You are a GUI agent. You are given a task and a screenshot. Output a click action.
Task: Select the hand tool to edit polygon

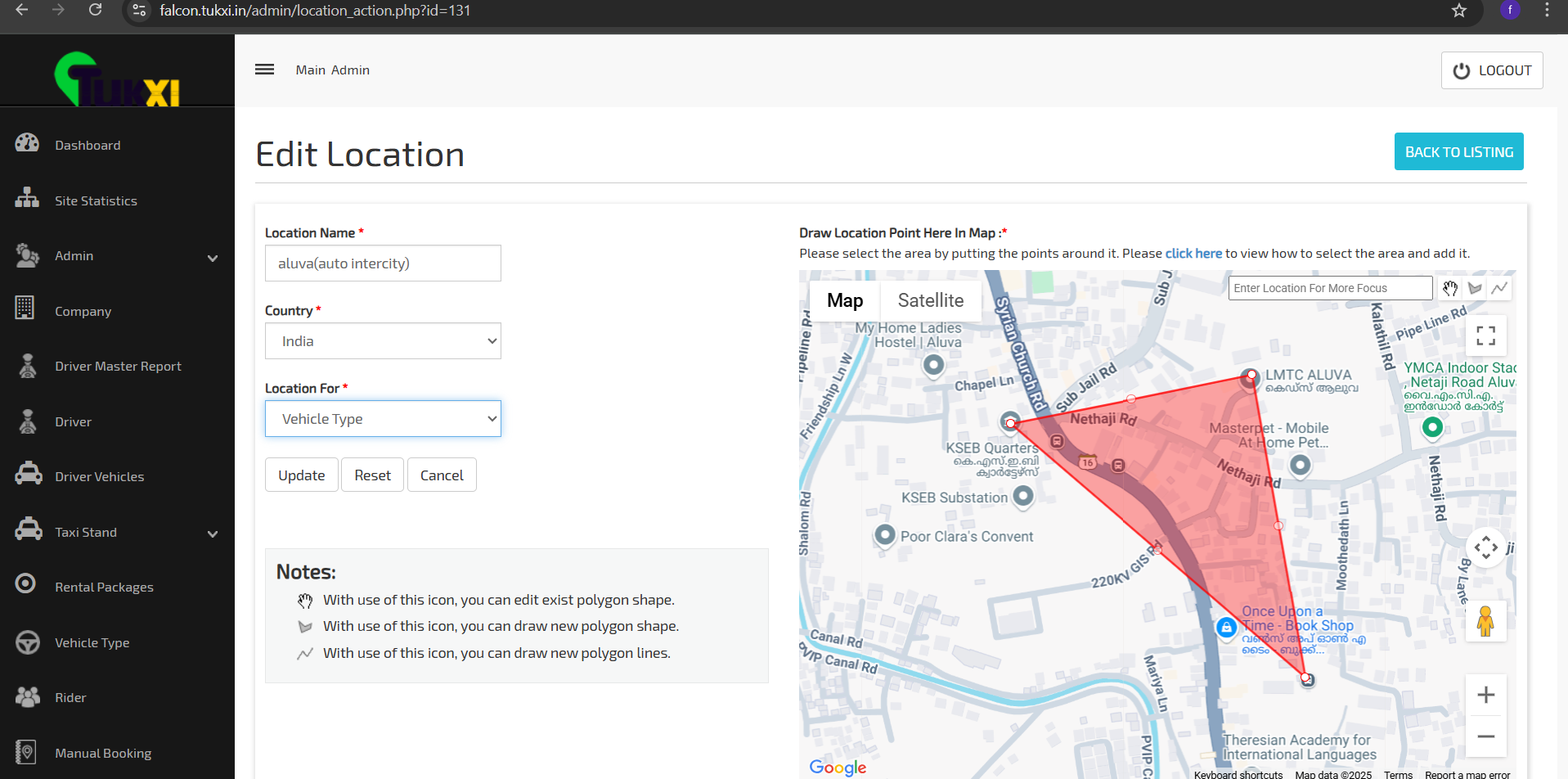point(1450,288)
